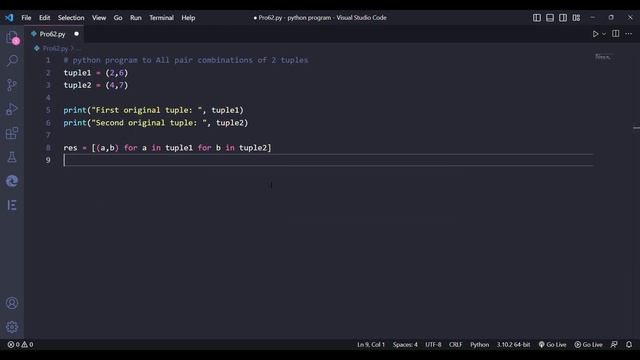Click the minimap code preview
This screenshot has height=360, width=640.
[x=603, y=57]
